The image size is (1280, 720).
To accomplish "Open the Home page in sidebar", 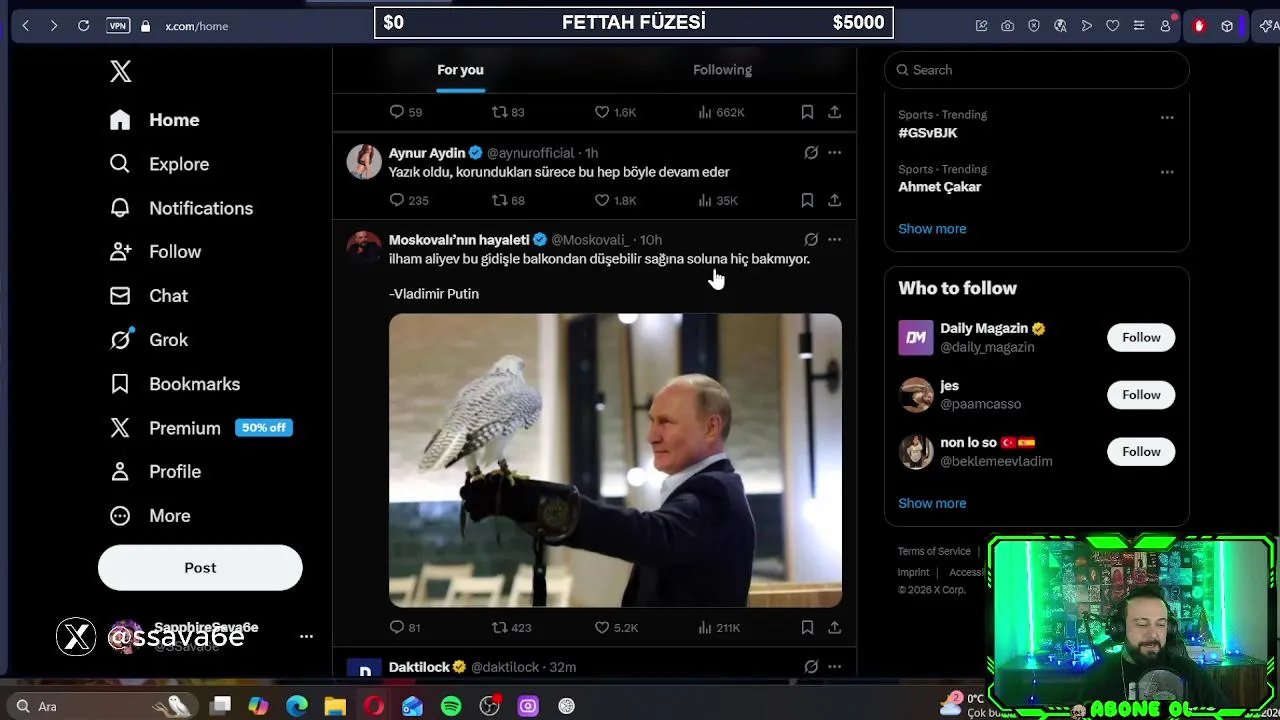I will 155,120.
